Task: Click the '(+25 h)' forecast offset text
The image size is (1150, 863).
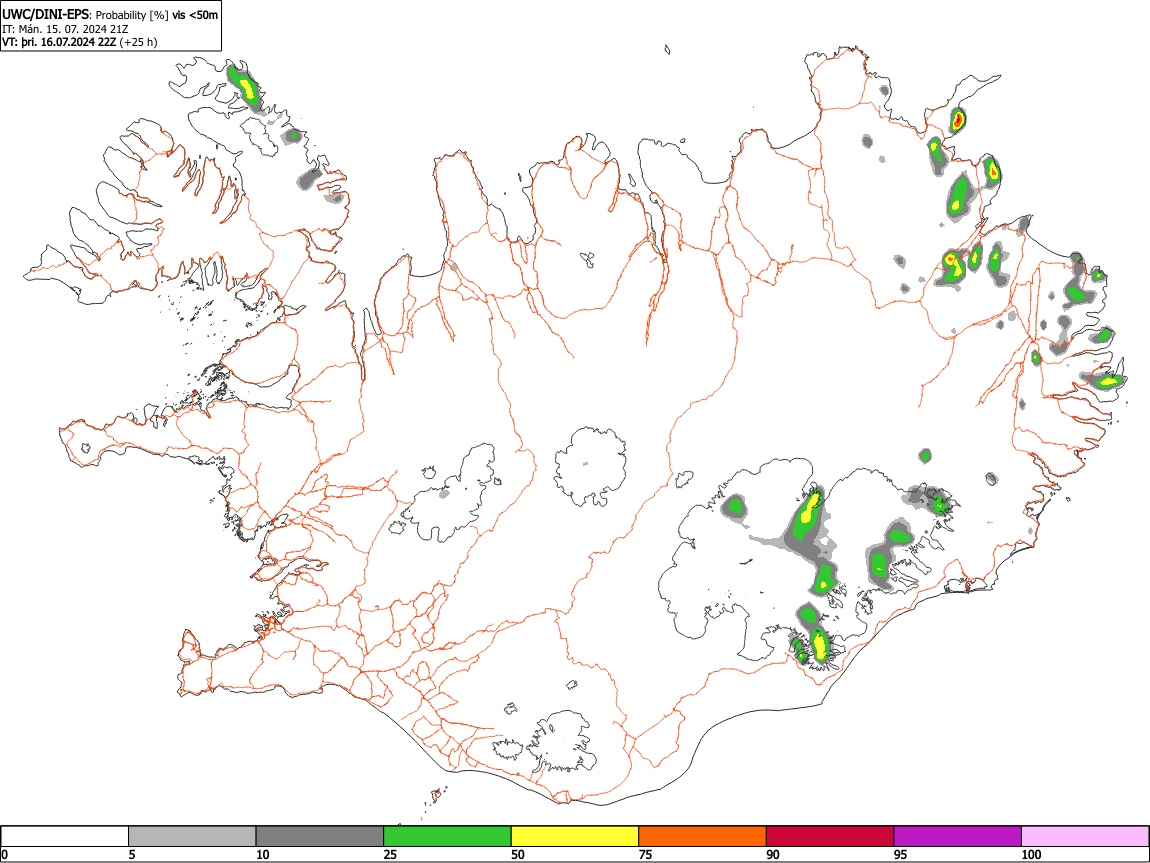Action: pos(138,42)
